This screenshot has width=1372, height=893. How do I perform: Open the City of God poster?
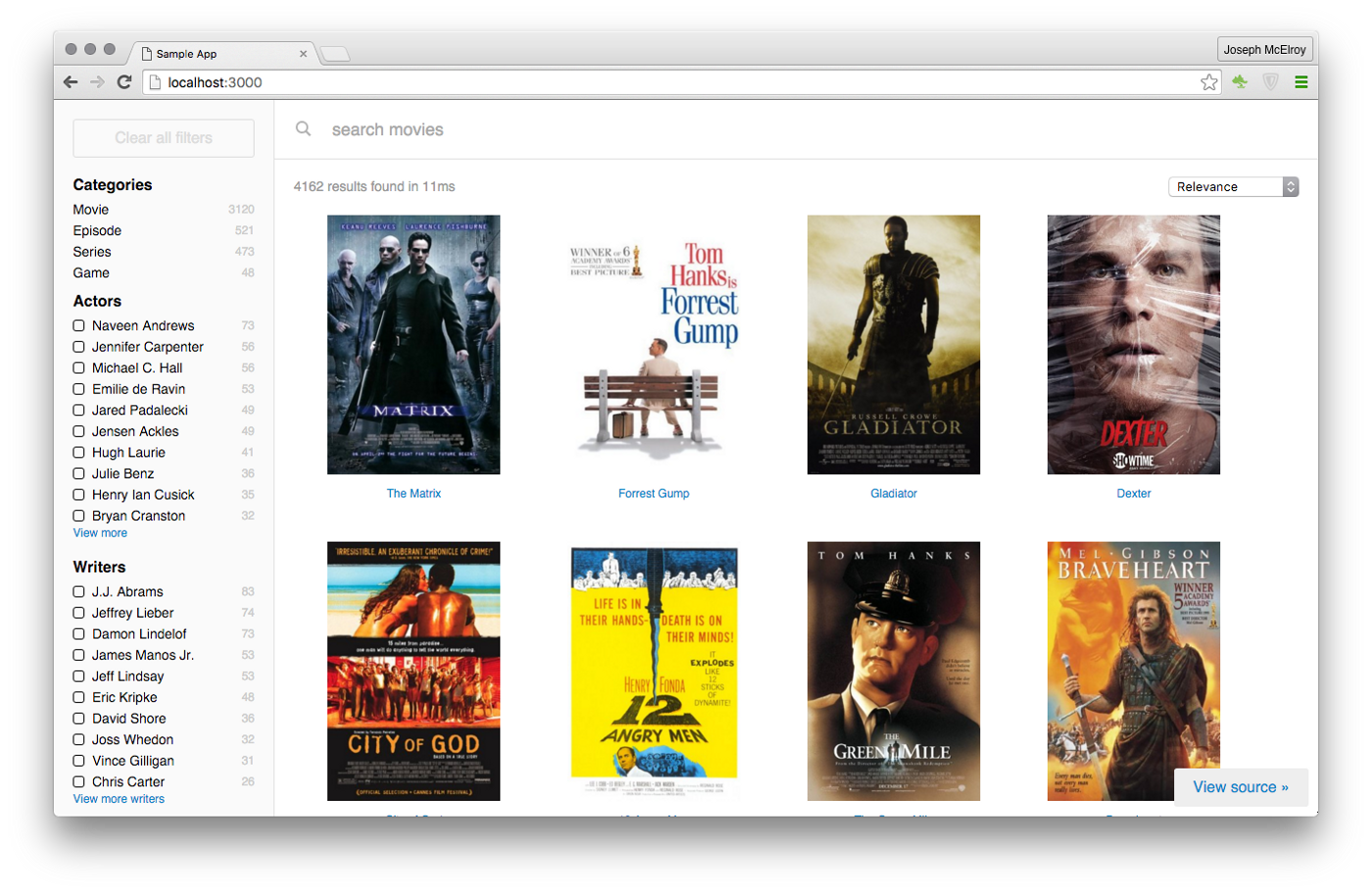(414, 671)
